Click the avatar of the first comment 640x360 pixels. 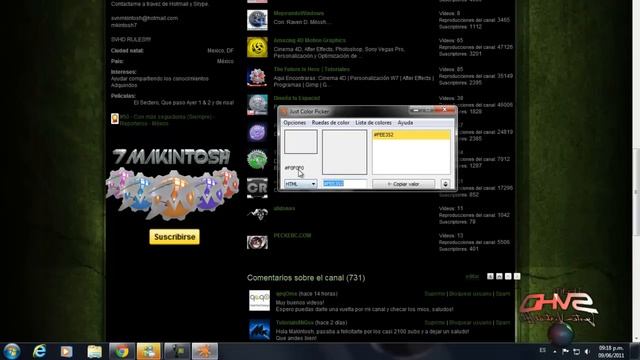[259, 301]
